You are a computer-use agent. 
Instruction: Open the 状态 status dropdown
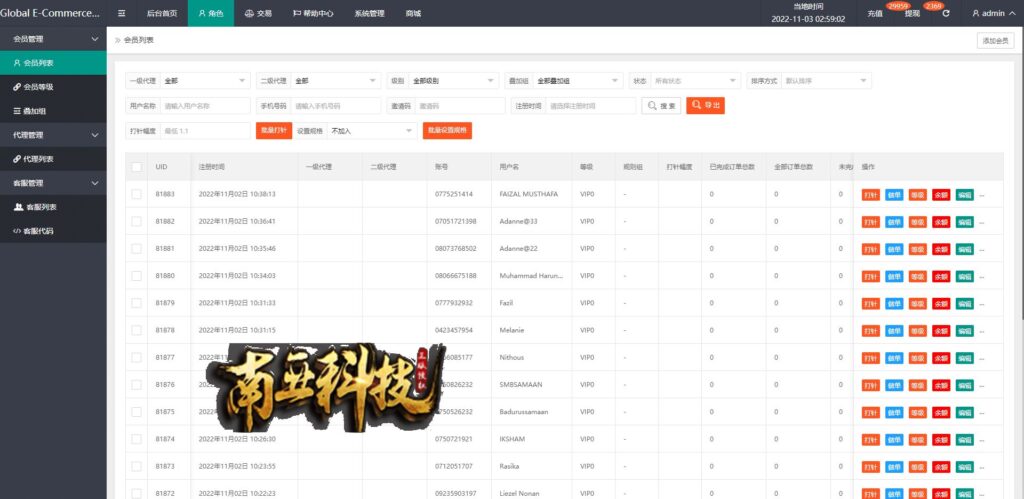[x=695, y=81]
